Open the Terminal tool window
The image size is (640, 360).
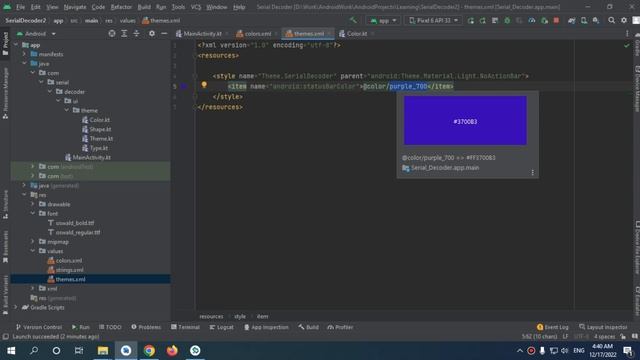(185, 327)
